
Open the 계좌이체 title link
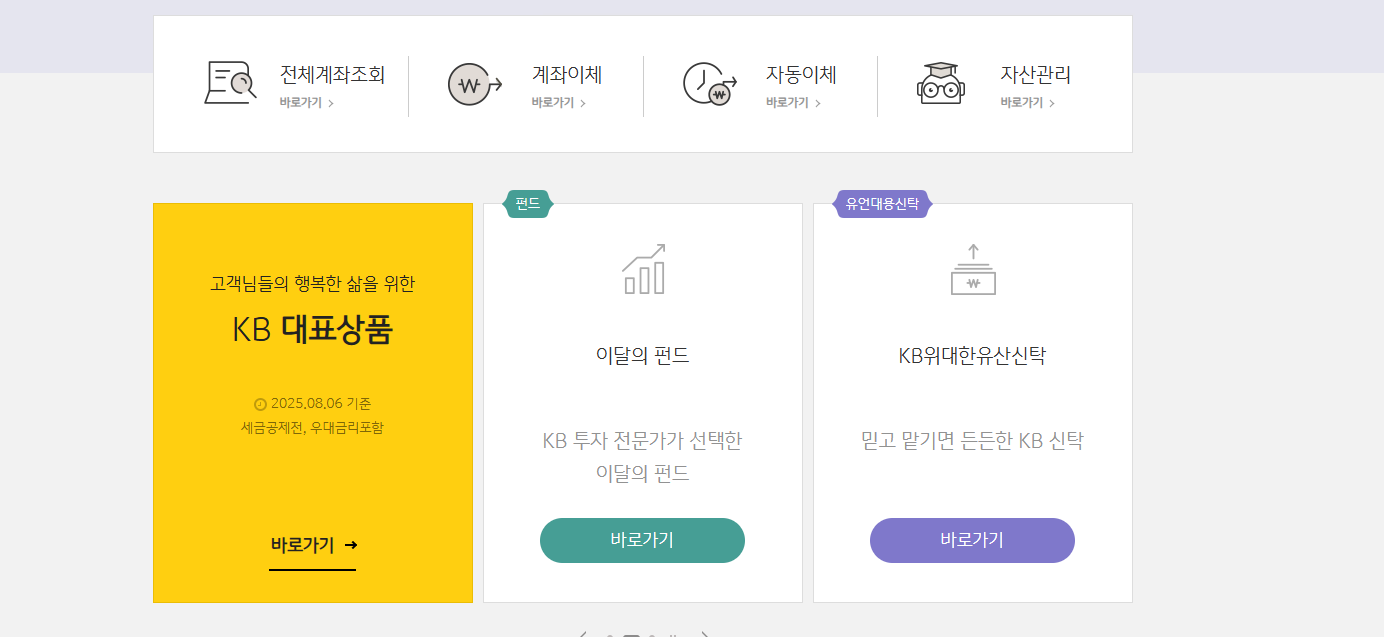567,75
